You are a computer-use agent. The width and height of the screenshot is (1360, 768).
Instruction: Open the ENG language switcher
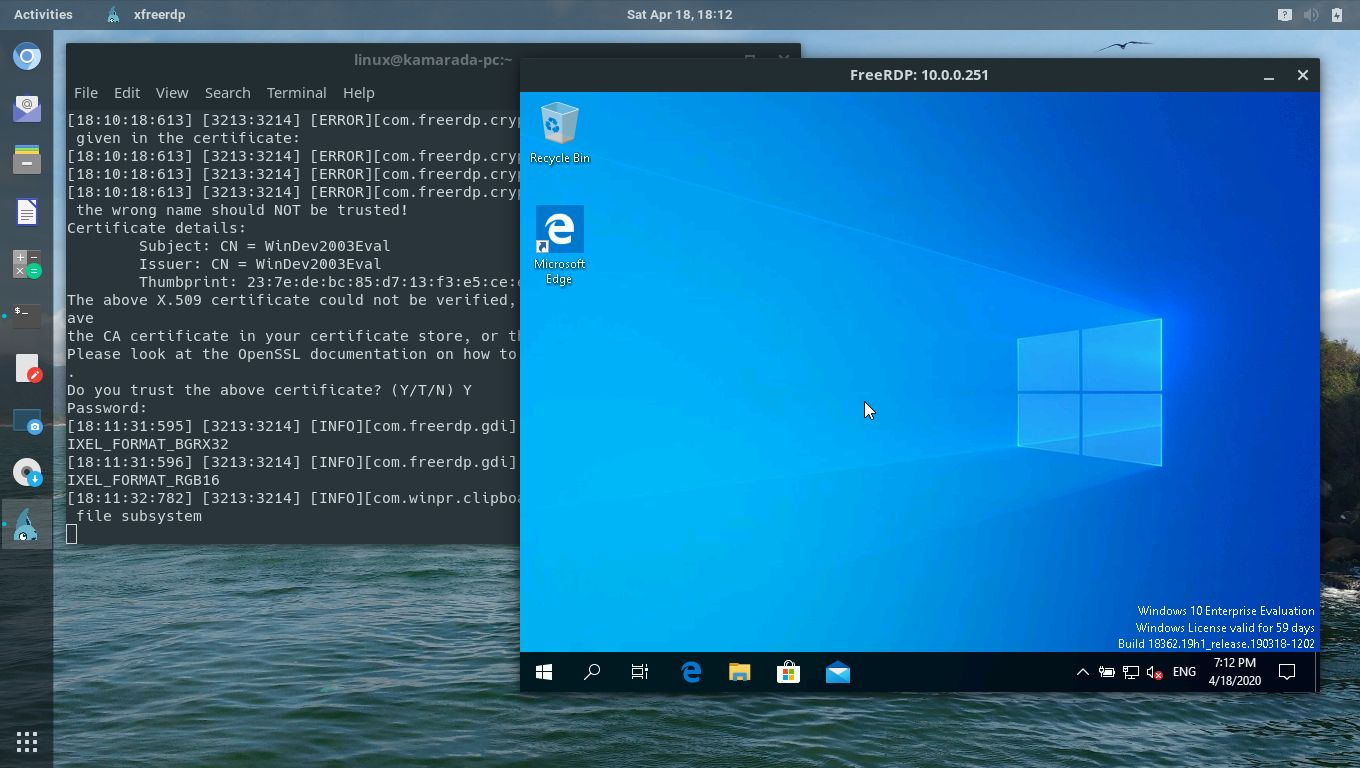[1184, 671]
